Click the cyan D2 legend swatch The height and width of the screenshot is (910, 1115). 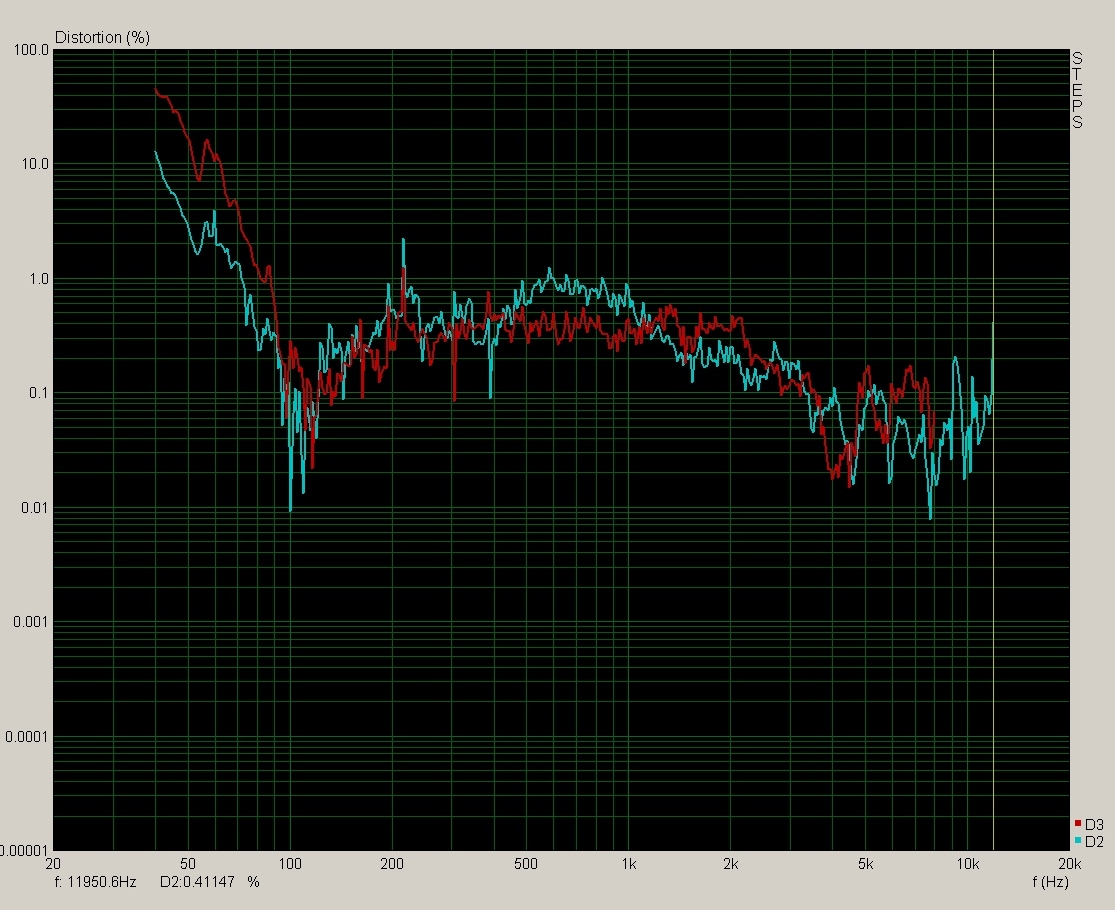click(x=1078, y=841)
